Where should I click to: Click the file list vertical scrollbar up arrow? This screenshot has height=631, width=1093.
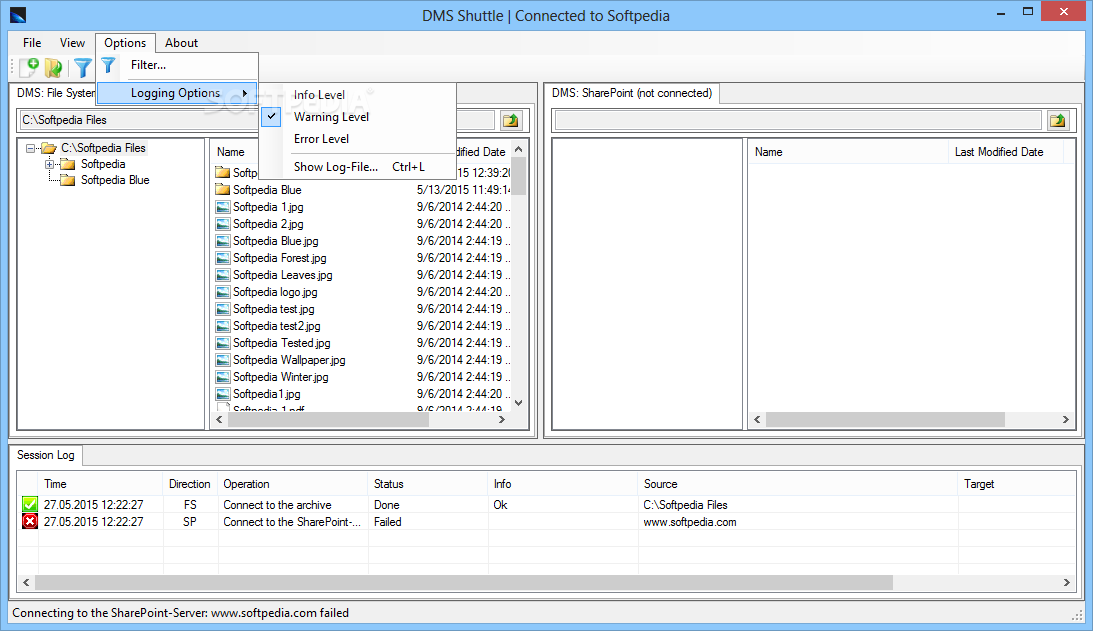[x=519, y=149]
